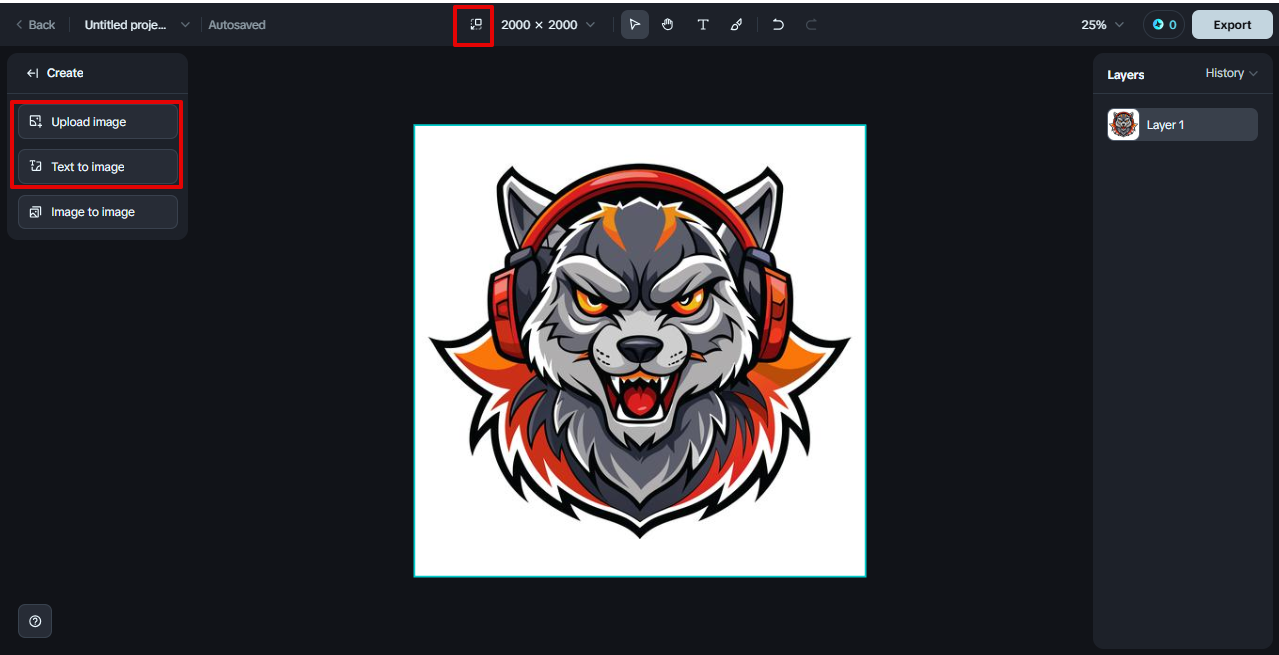Select the pointer Select tool
The width and height of the screenshot is (1279, 655).
pos(635,25)
